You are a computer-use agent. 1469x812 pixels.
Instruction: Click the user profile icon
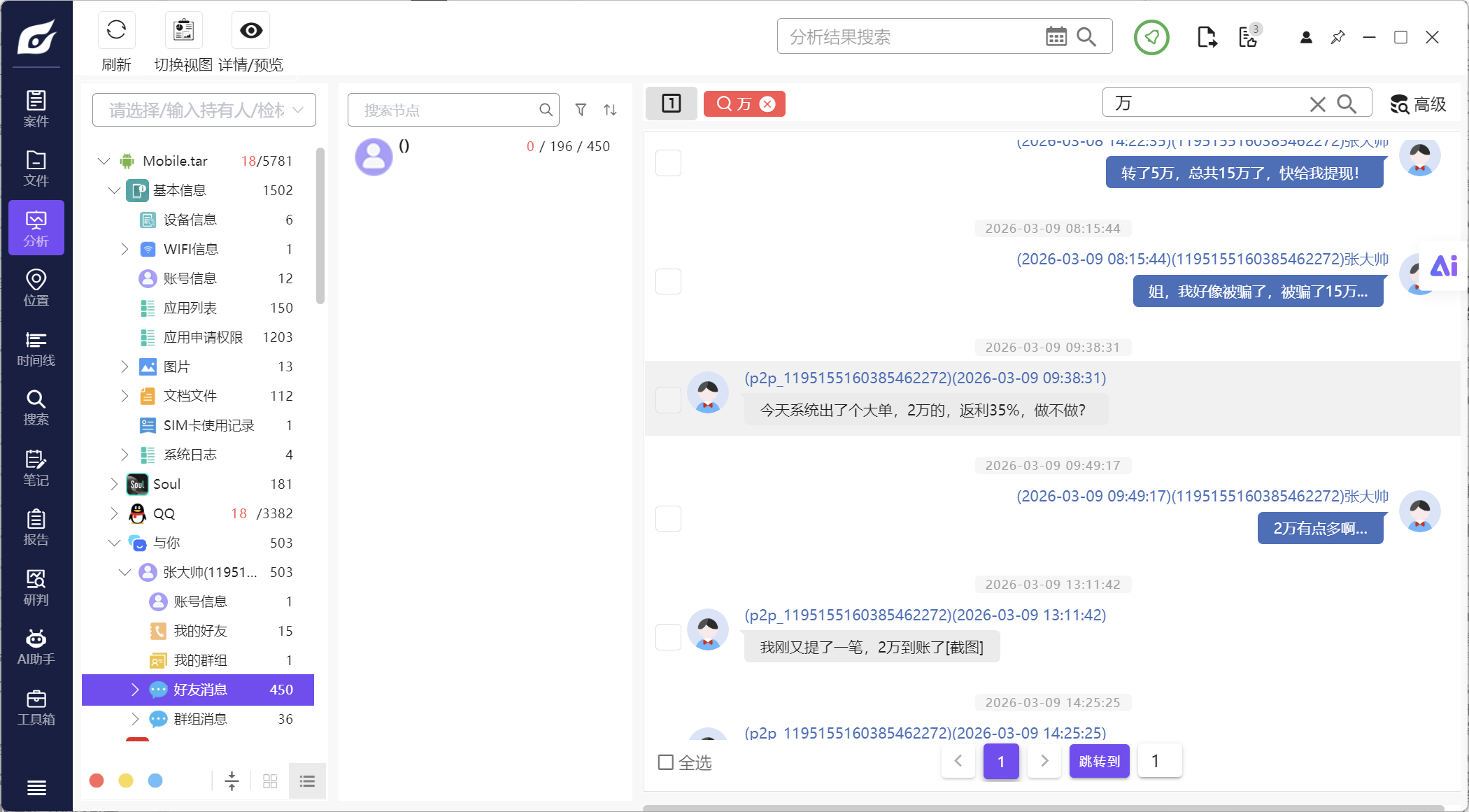[x=1306, y=37]
